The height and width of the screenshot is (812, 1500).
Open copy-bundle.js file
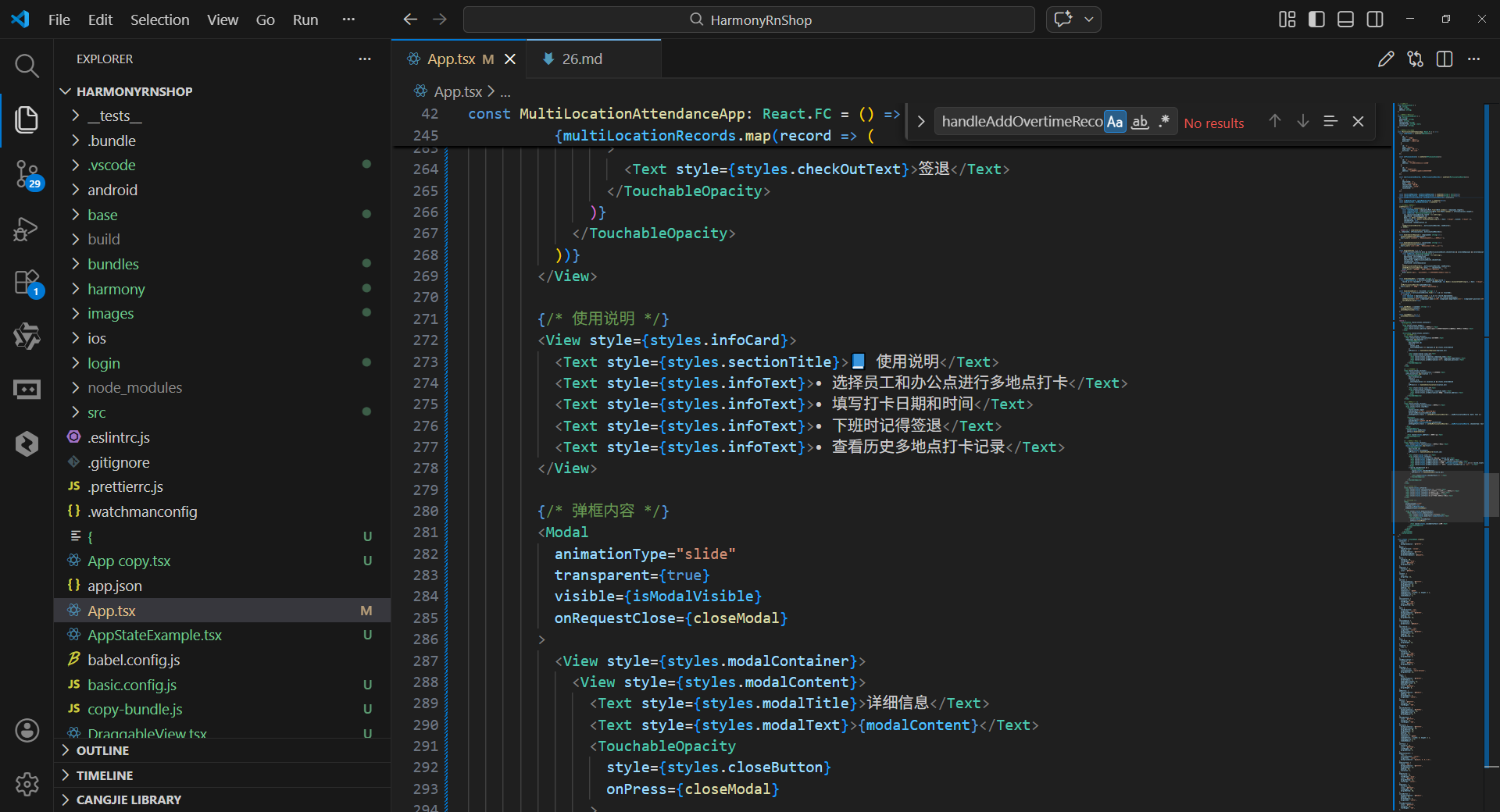point(223,709)
